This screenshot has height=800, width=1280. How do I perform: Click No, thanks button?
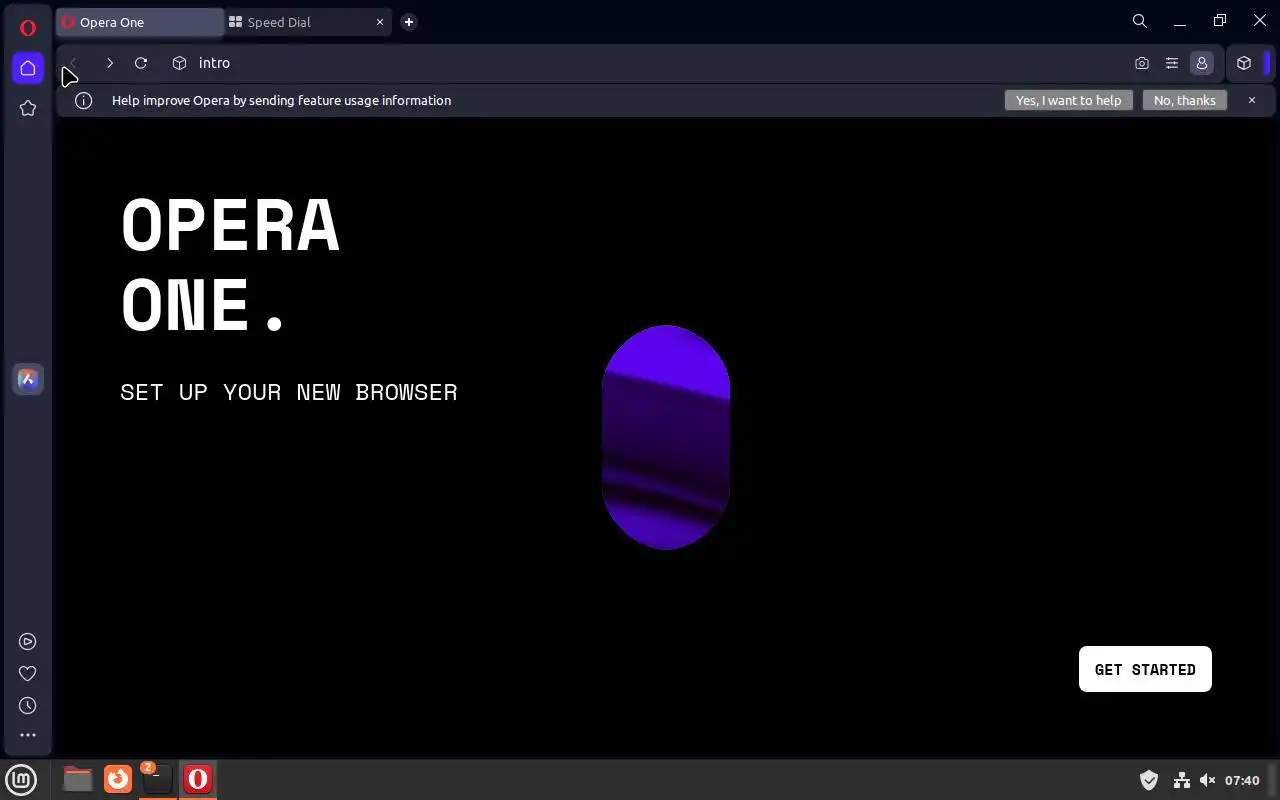tap(1185, 100)
